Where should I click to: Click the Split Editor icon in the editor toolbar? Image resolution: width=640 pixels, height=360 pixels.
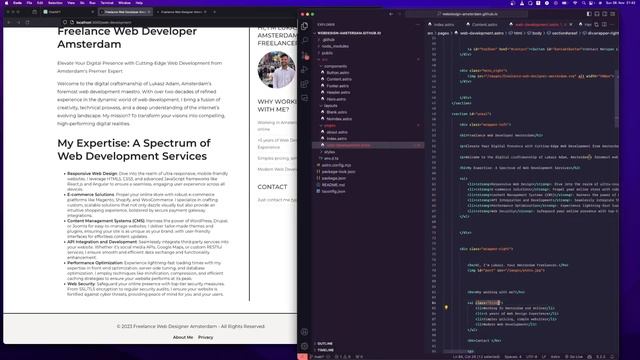604,24
